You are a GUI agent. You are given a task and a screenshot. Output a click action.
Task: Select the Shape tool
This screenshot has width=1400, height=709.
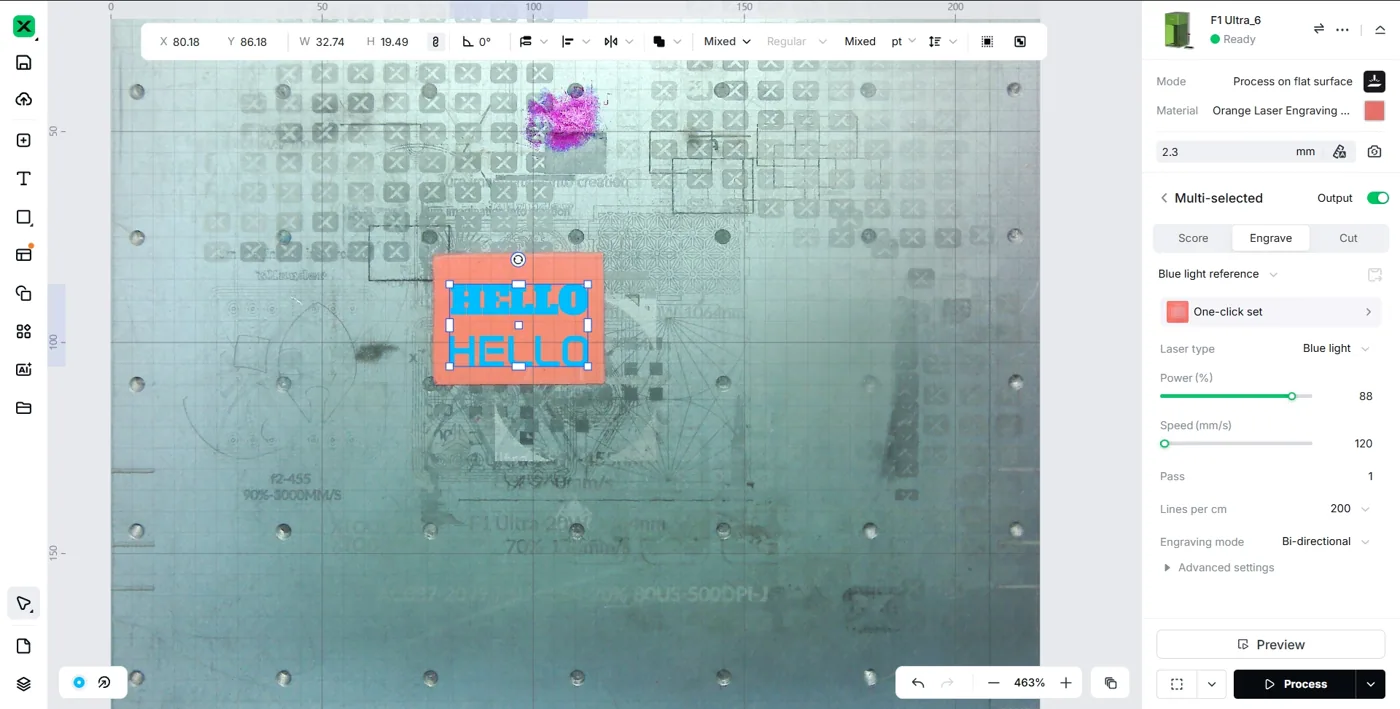[24, 217]
